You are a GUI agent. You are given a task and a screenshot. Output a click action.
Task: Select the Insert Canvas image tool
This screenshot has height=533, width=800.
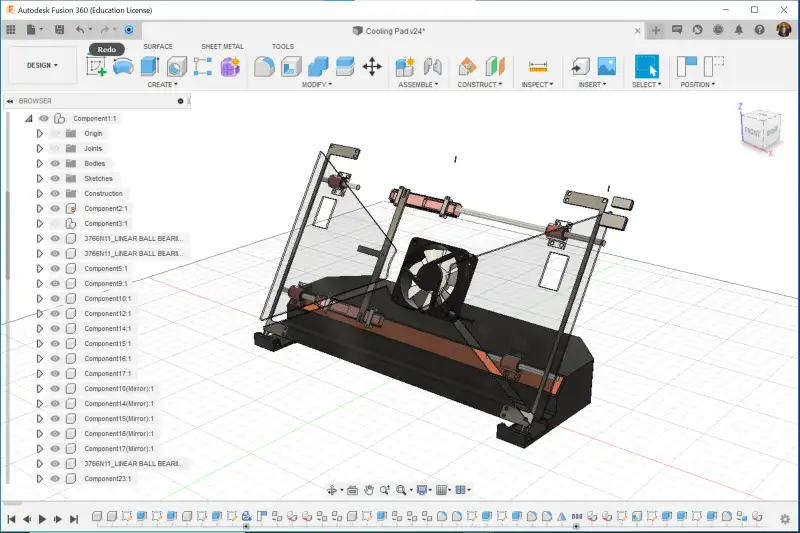point(607,66)
